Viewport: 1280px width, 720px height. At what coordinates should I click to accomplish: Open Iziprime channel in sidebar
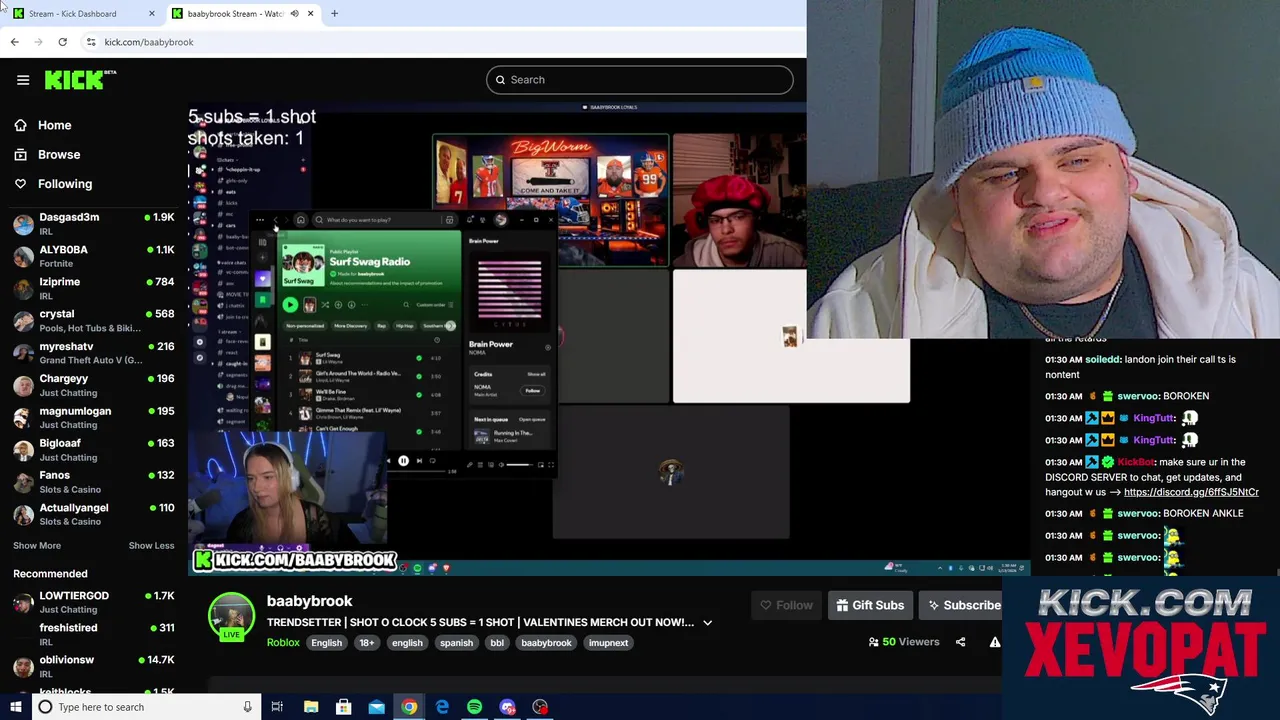(94, 288)
